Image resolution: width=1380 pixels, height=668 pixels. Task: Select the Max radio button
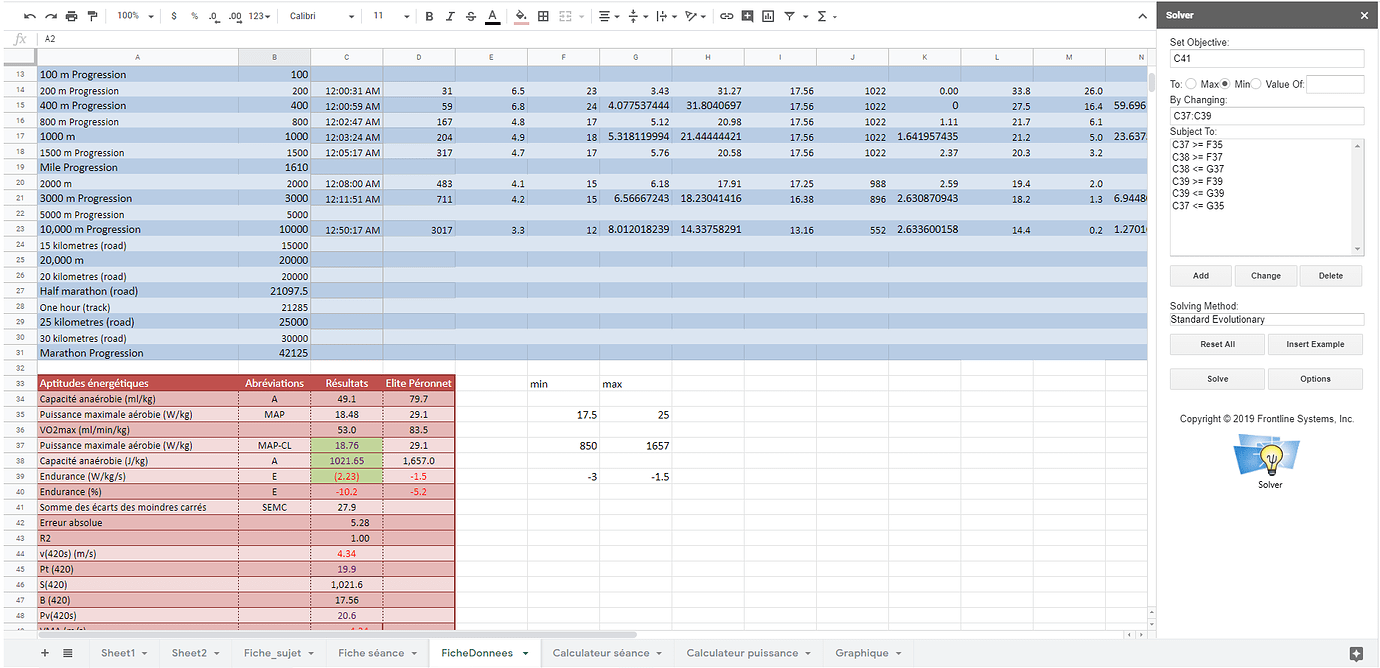tap(1190, 84)
